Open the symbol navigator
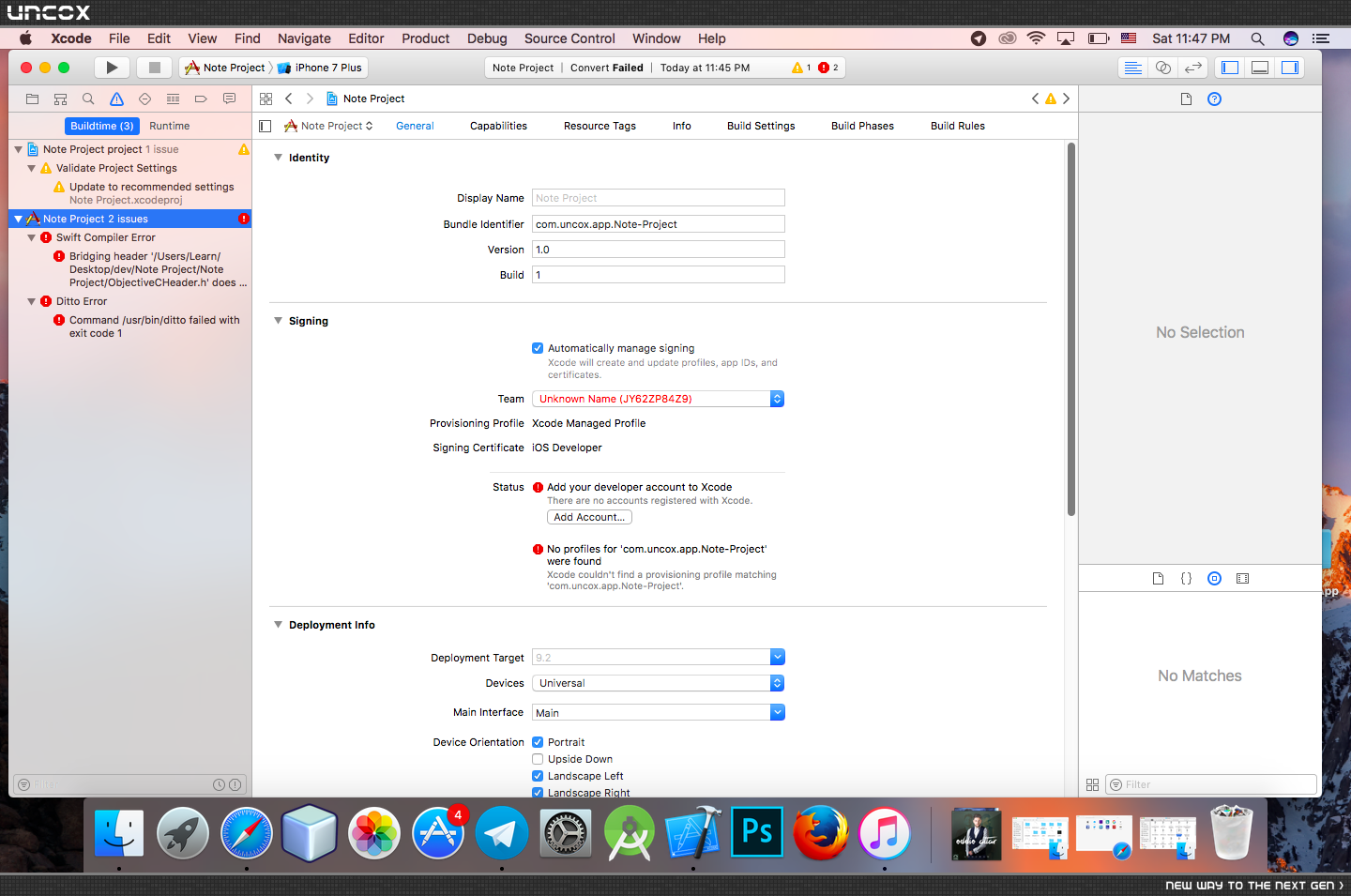The image size is (1351, 896). click(60, 99)
